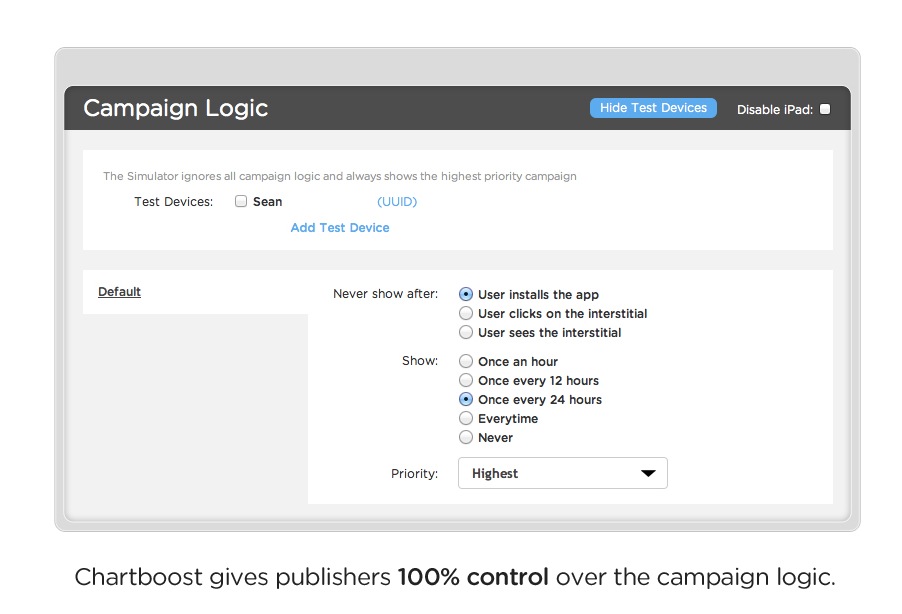Choose 'Once every 12 hours' option
The width and height of the screenshot is (902, 614).
pos(466,381)
